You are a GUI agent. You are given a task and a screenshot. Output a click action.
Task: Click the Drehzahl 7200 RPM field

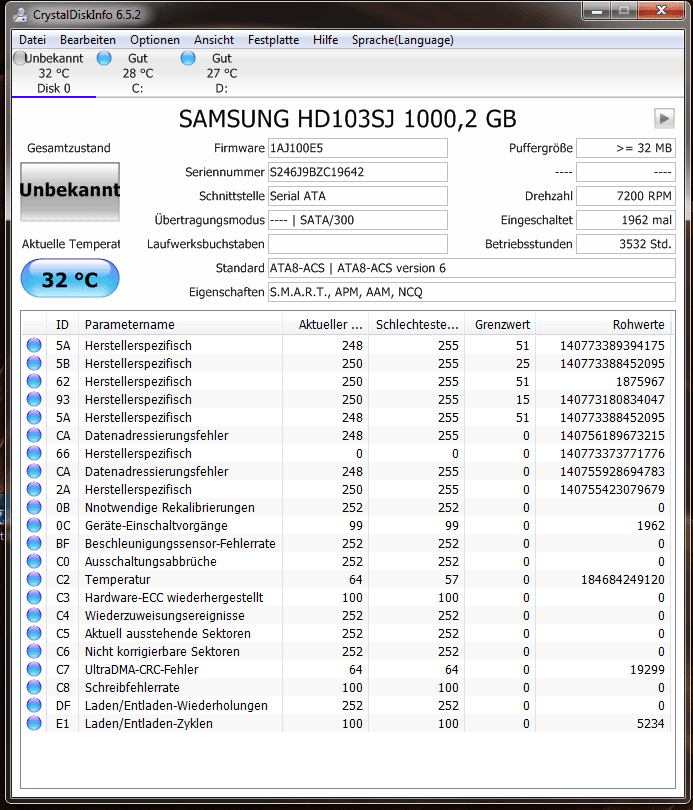(625, 196)
